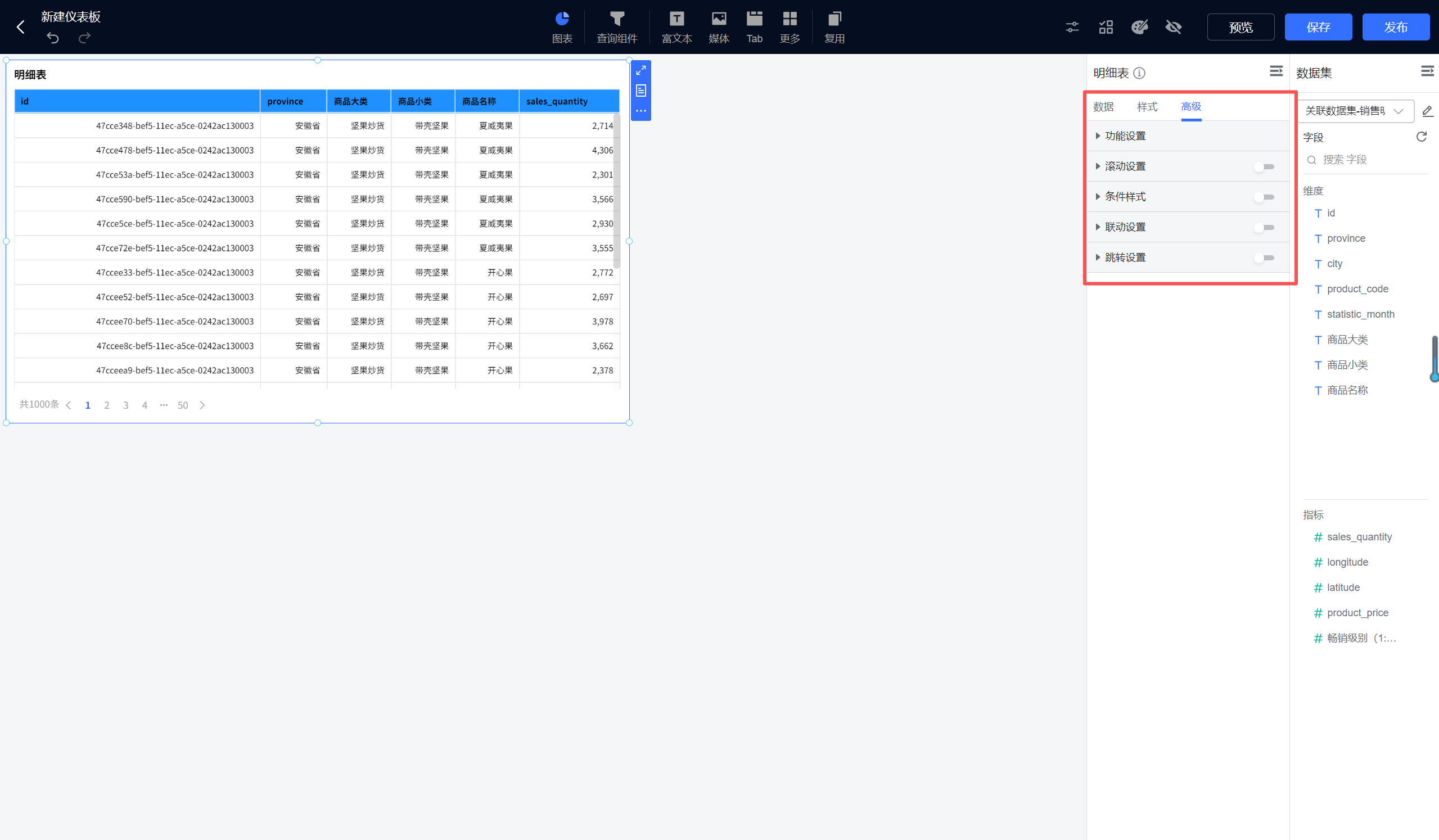The height and width of the screenshot is (840, 1439).
Task: Turn on the 条件样式 switch
Action: click(1264, 197)
